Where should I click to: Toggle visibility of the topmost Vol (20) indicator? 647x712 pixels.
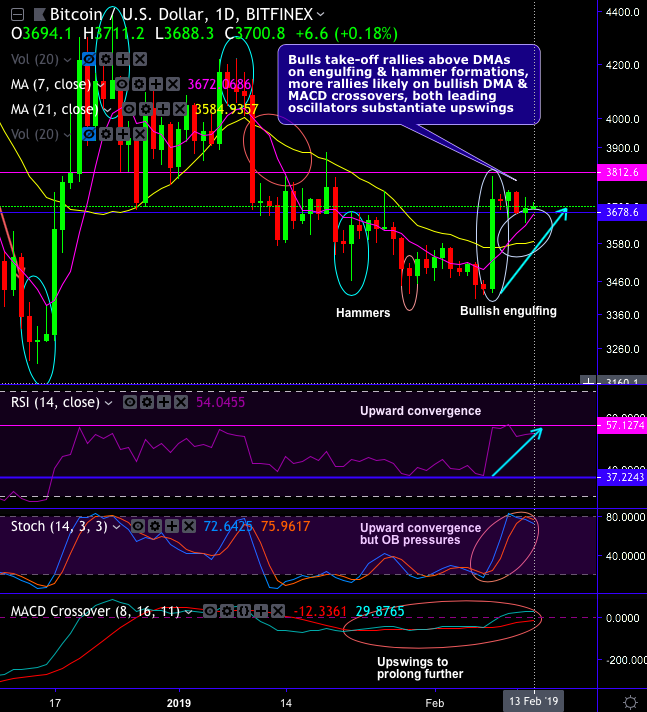tap(89, 59)
